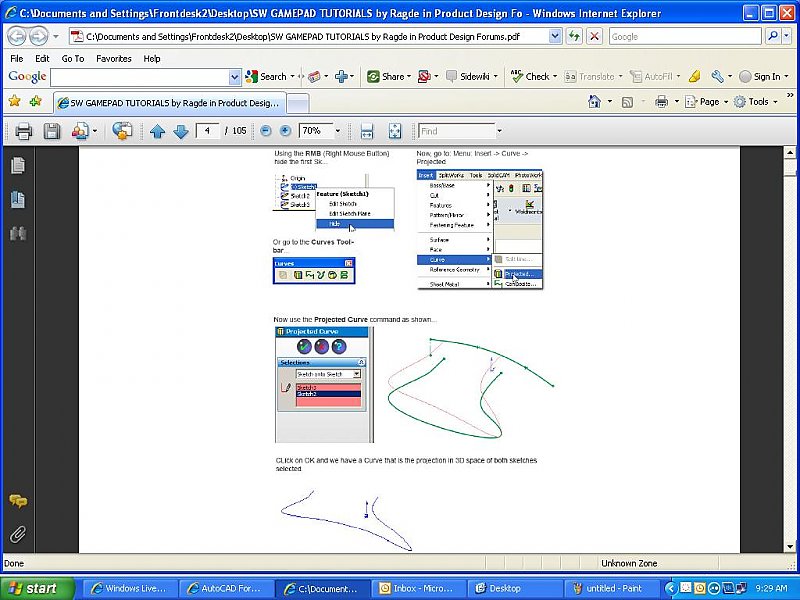Screen dimensions: 800x600
Task: Click Google toolbar Search button
Action: click(x=266, y=77)
